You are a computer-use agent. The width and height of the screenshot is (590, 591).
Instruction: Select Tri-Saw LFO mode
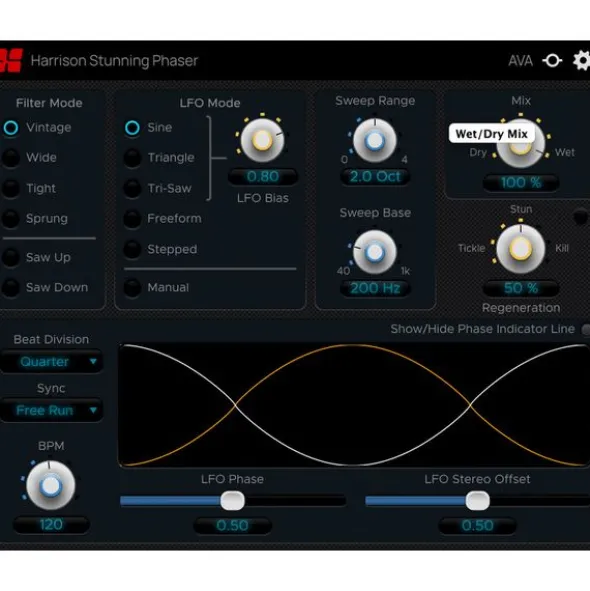coord(132,188)
